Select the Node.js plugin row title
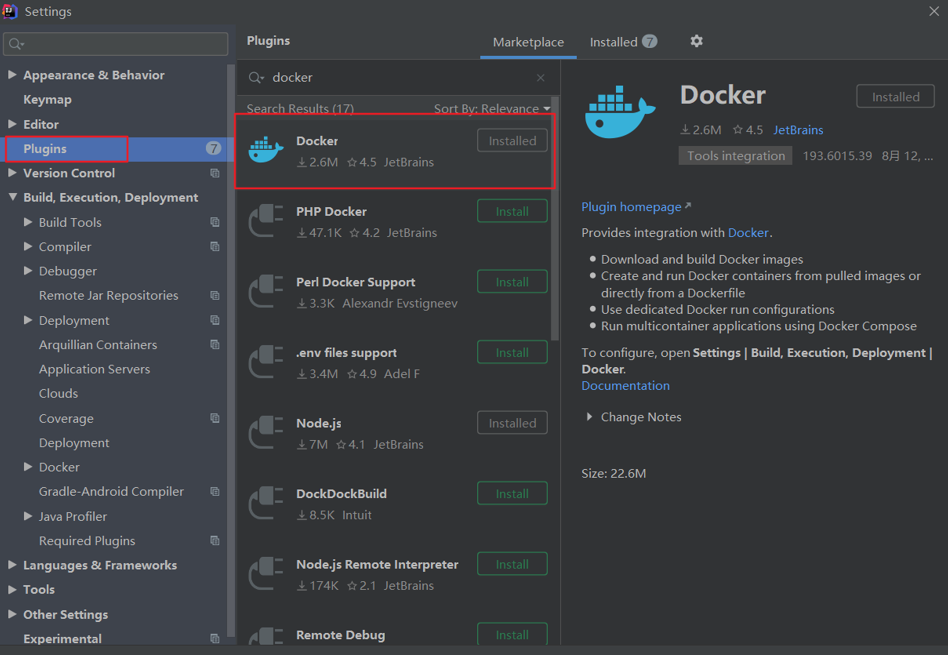The width and height of the screenshot is (948, 655). coord(319,423)
